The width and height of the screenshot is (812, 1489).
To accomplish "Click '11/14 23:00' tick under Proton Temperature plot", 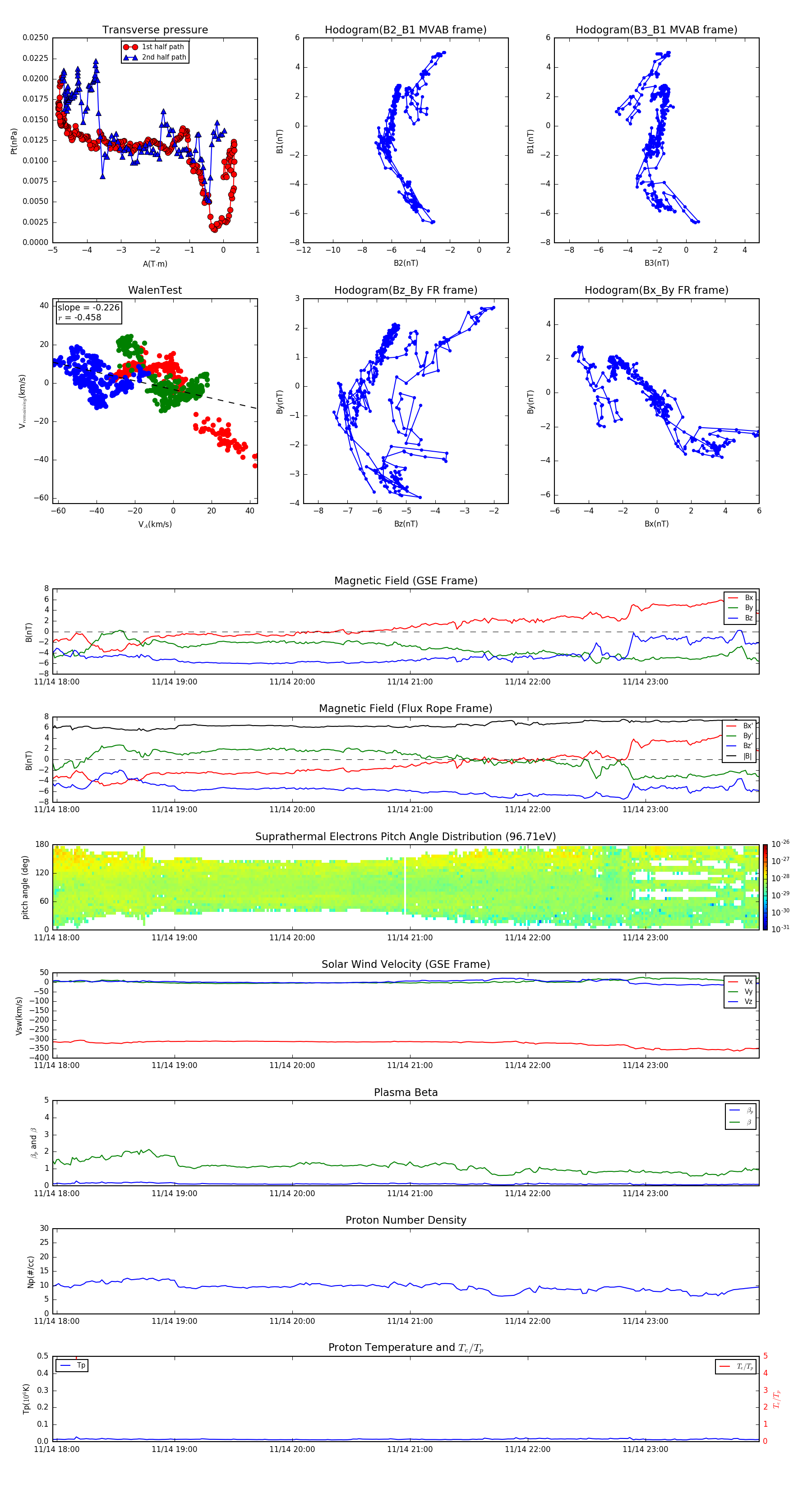I will click(x=645, y=1450).
